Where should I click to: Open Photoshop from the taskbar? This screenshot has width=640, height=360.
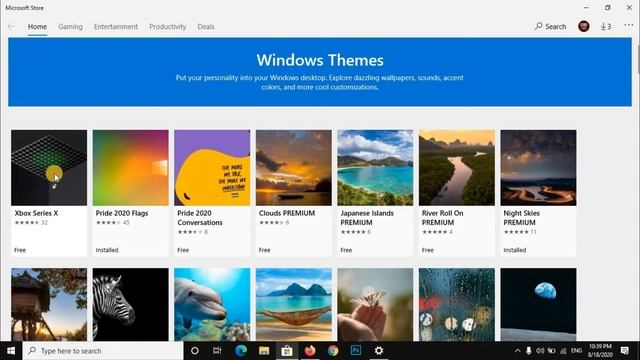(x=356, y=351)
